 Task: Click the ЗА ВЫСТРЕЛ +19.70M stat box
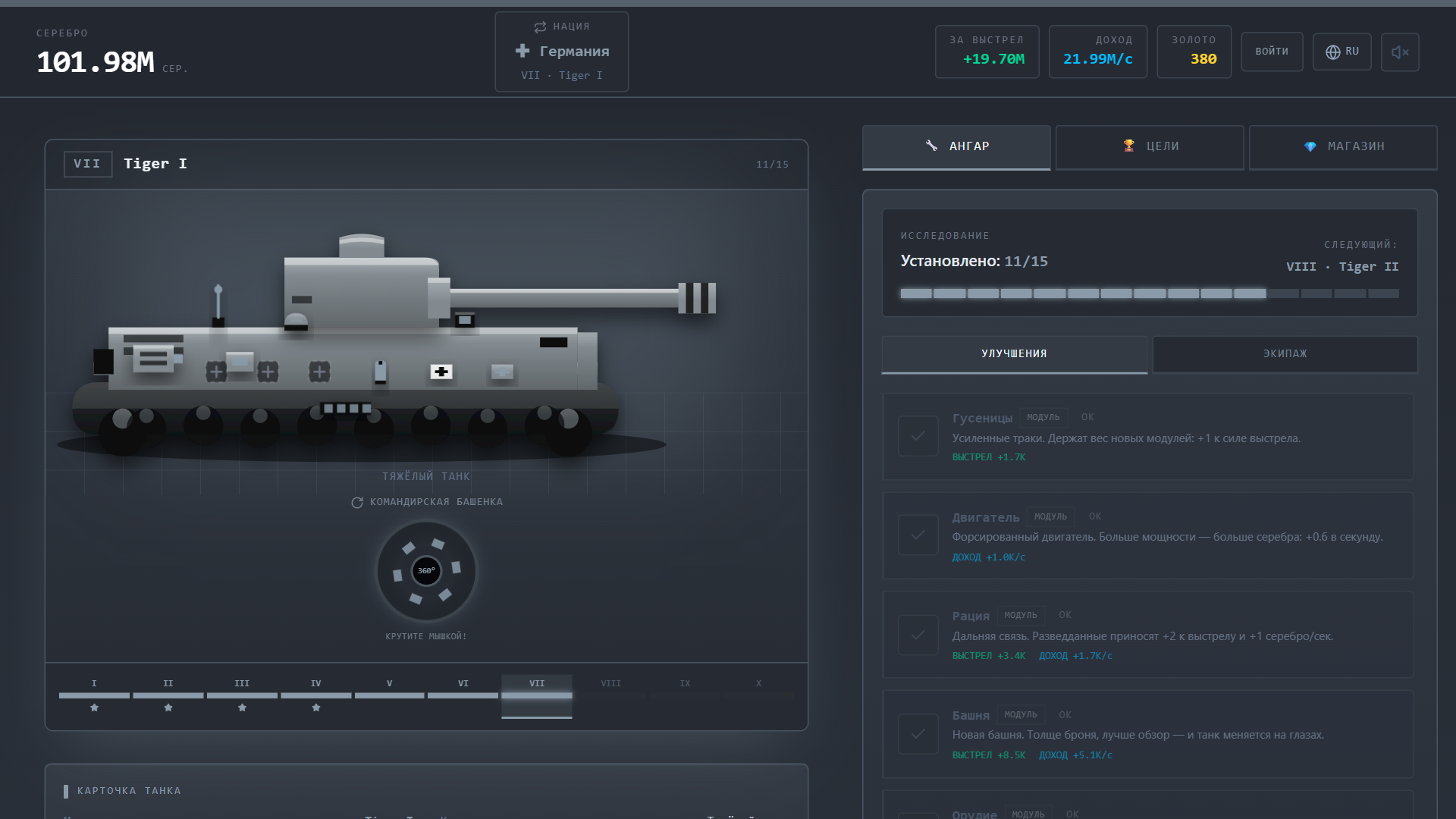pos(987,52)
